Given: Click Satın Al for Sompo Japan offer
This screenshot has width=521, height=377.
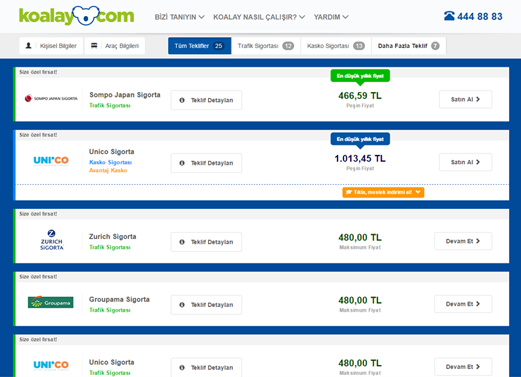Looking at the screenshot, I should (x=465, y=99).
